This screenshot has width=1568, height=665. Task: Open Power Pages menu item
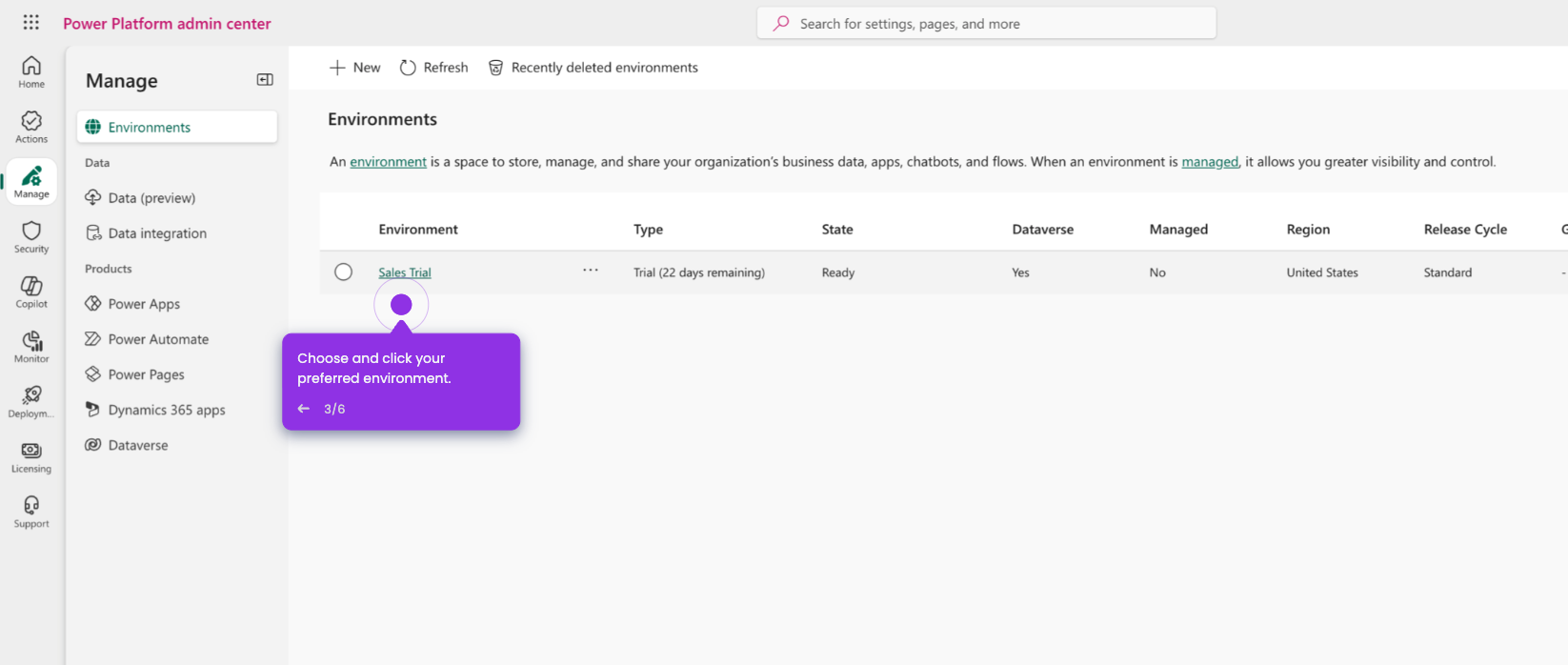(x=177, y=373)
